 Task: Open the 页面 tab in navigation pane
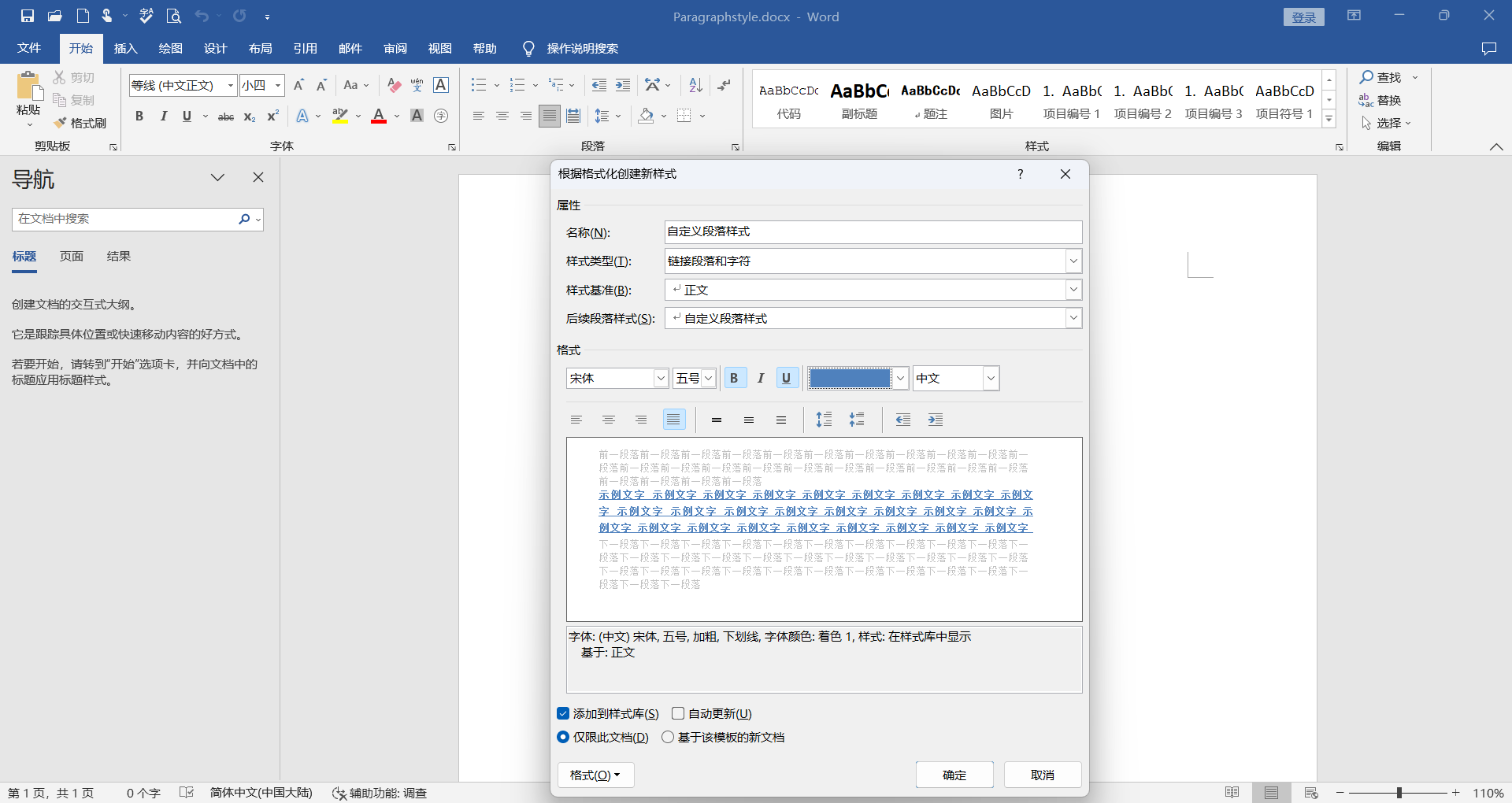click(72, 257)
